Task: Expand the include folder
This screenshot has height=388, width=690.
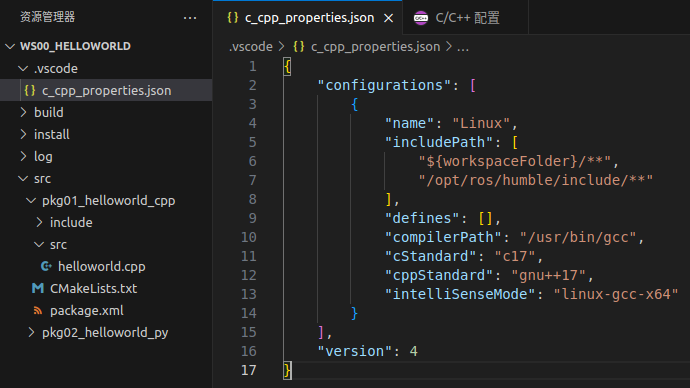Action: (39, 222)
